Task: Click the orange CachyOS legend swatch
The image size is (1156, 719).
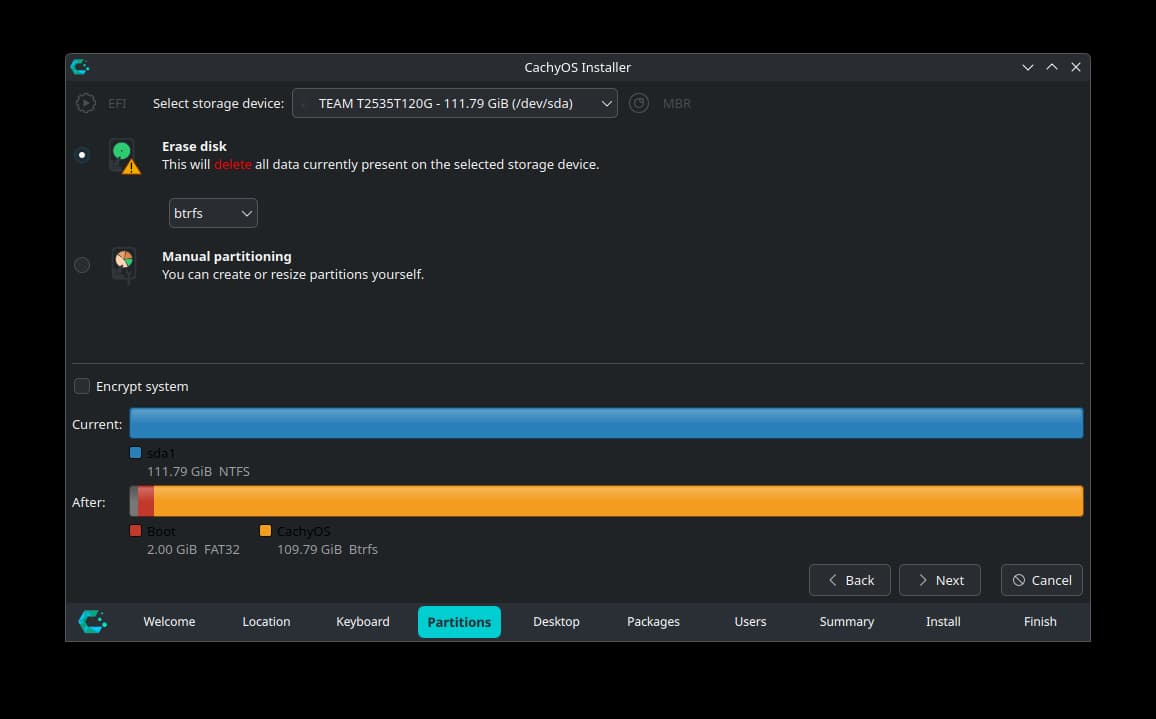Action: pyautogui.click(x=265, y=531)
